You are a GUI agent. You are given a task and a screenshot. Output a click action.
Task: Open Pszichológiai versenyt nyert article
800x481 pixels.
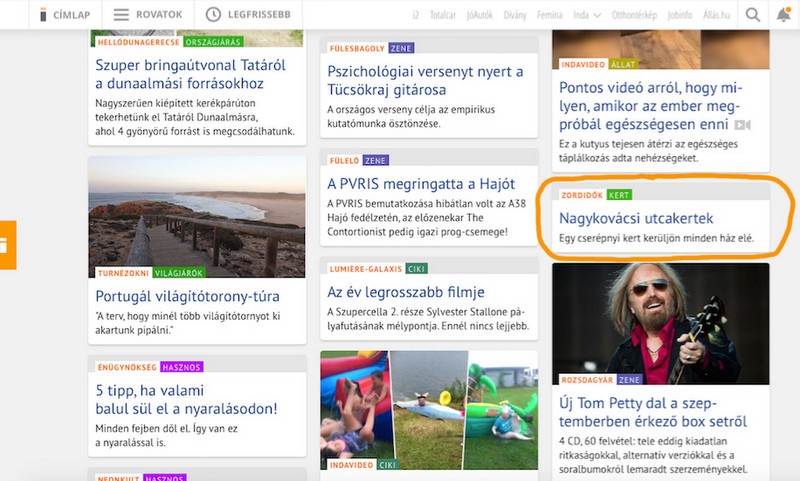(426, 81)
